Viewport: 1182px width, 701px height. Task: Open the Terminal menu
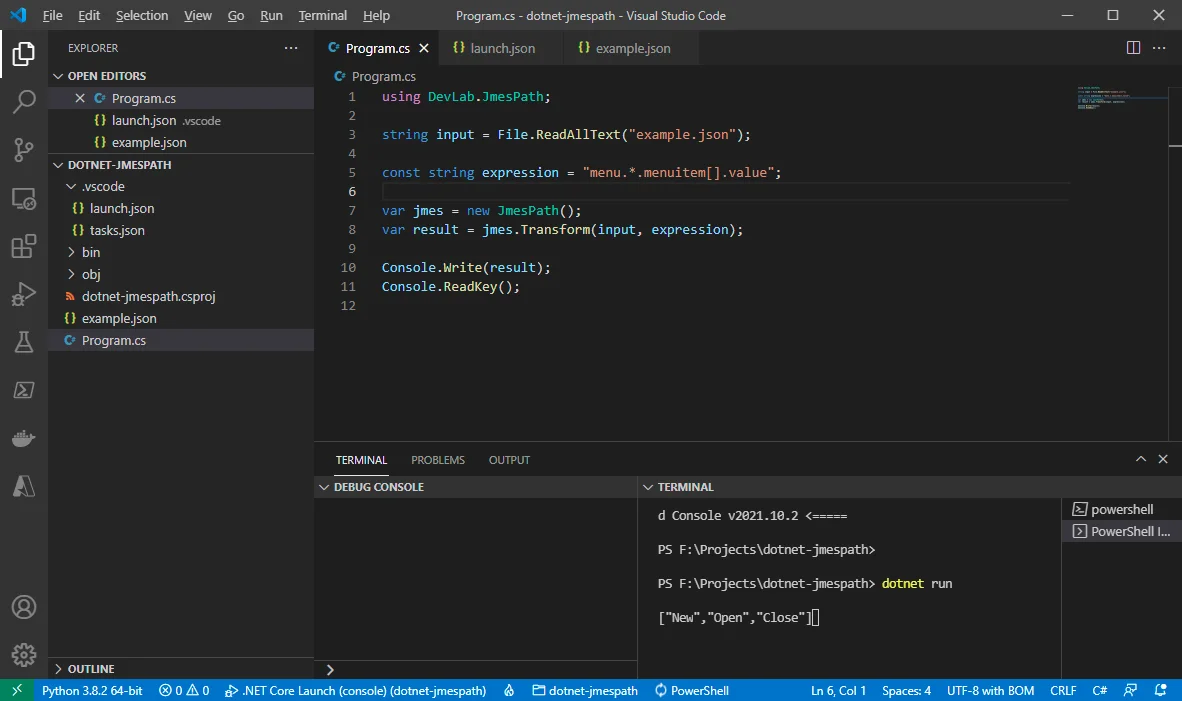pyautogui.click(x=322, y=16)
